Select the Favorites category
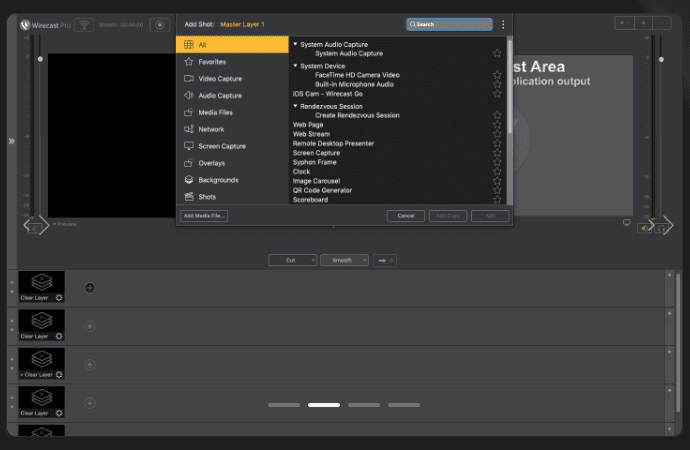This screenshot has width=690, height=450. pos(232,62)
